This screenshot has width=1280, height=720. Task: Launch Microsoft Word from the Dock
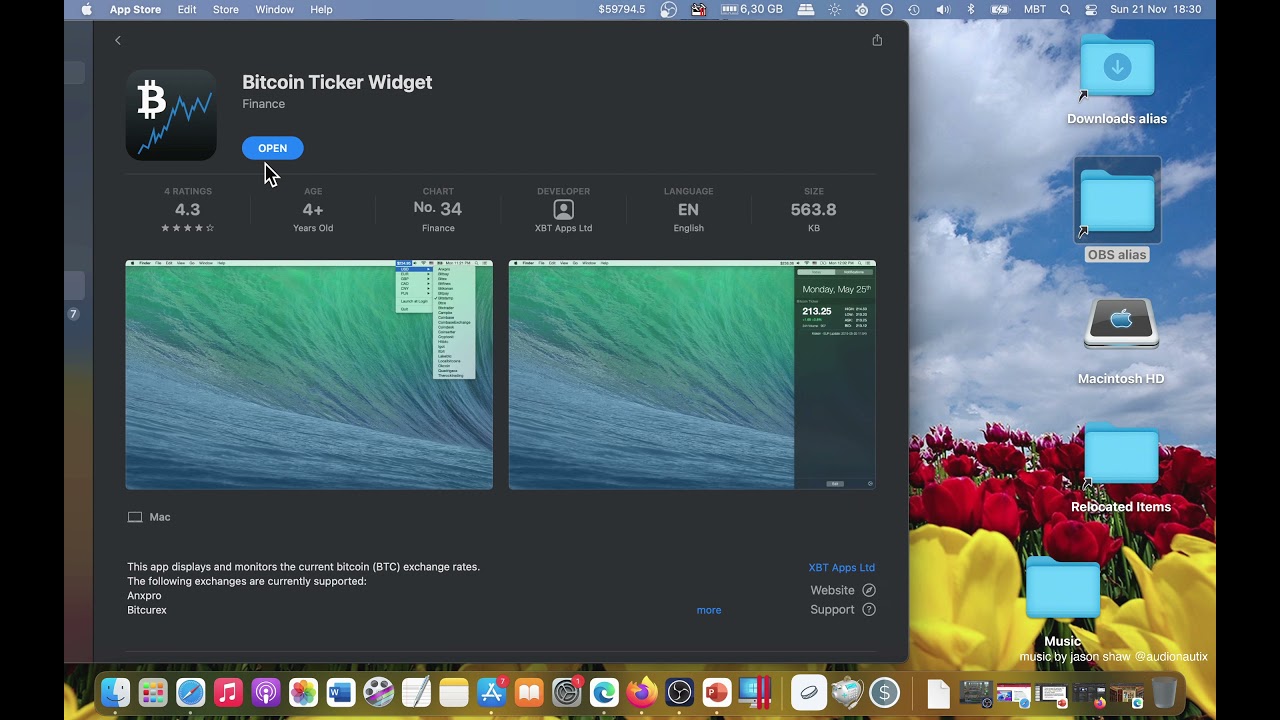point(341,692)
